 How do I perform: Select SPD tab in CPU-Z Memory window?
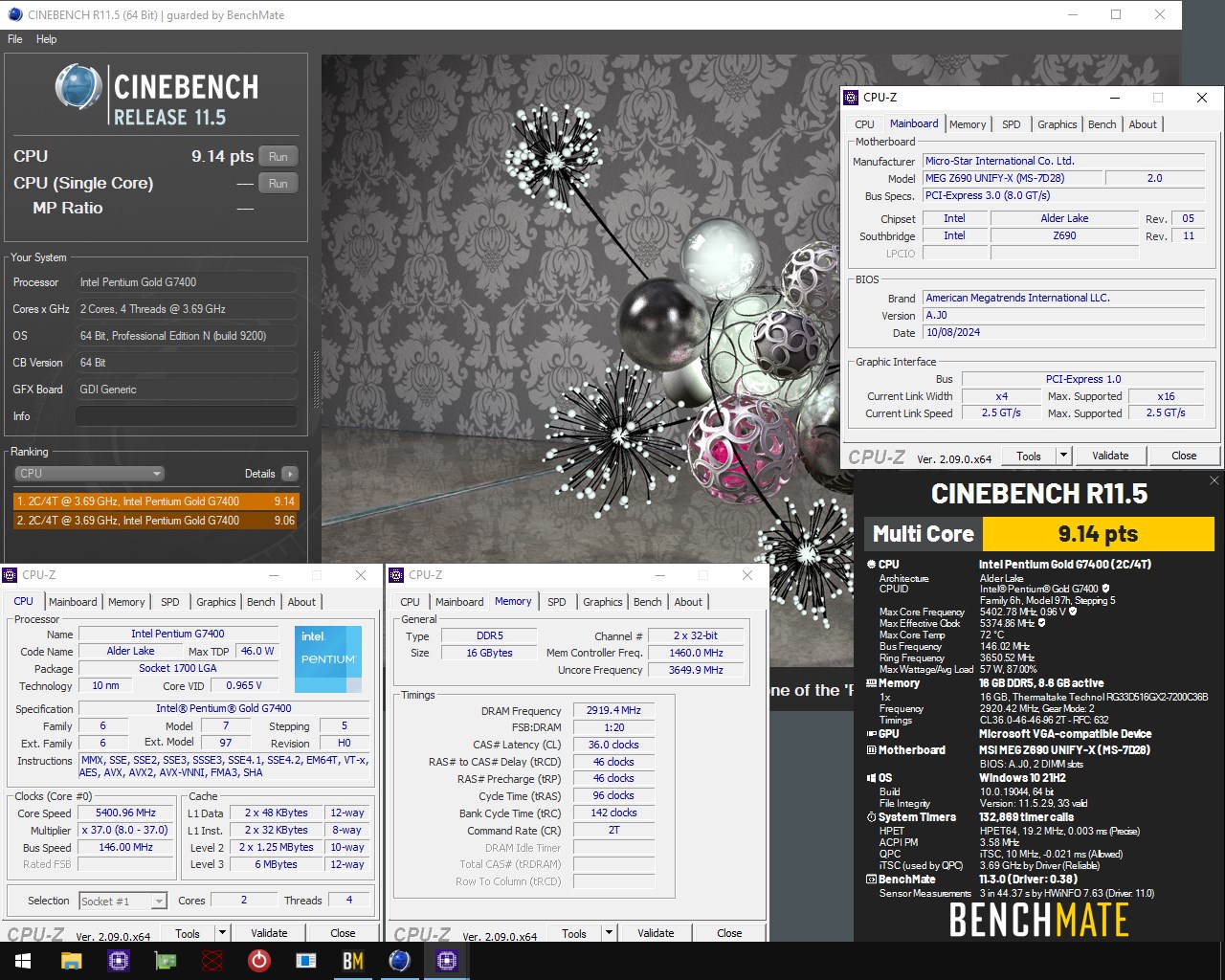point(557,602)
